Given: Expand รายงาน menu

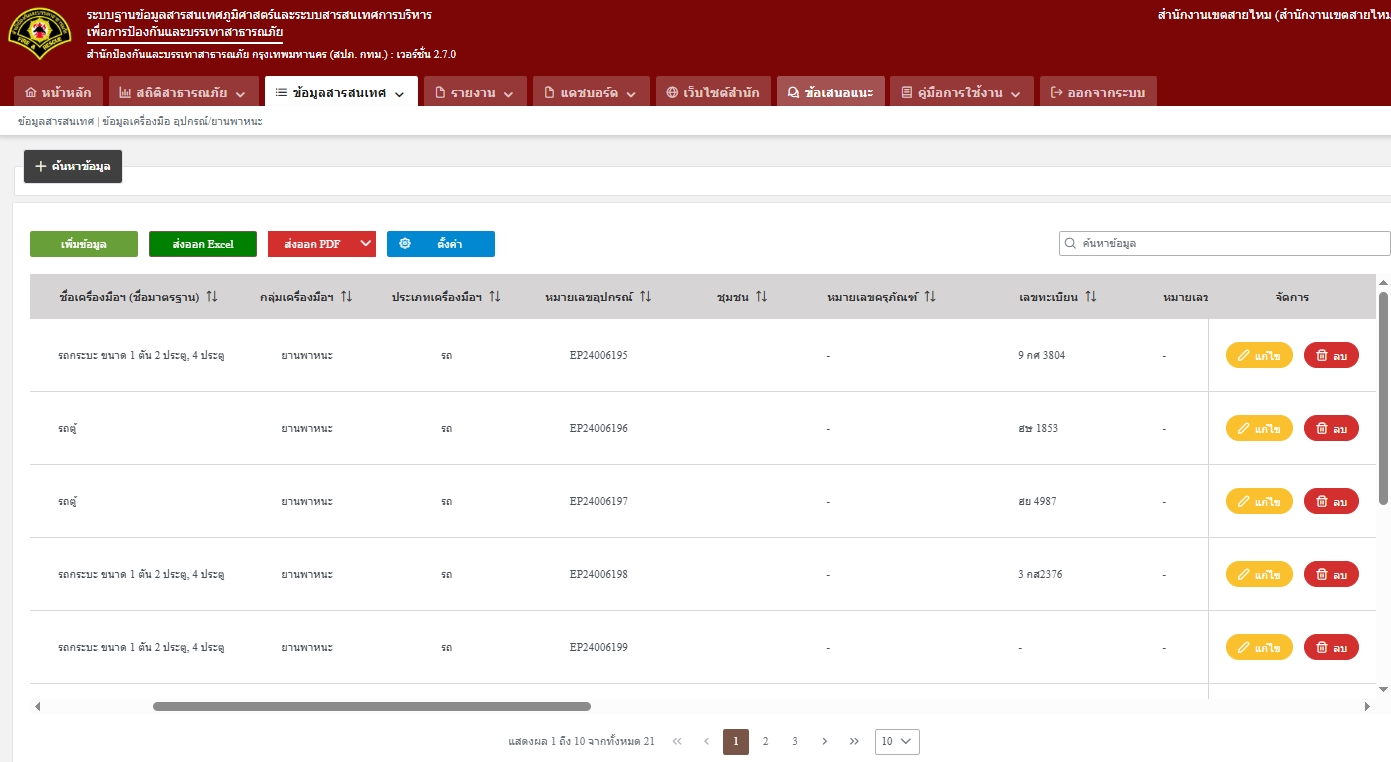Looking at the screenshot, I should 475,92.
